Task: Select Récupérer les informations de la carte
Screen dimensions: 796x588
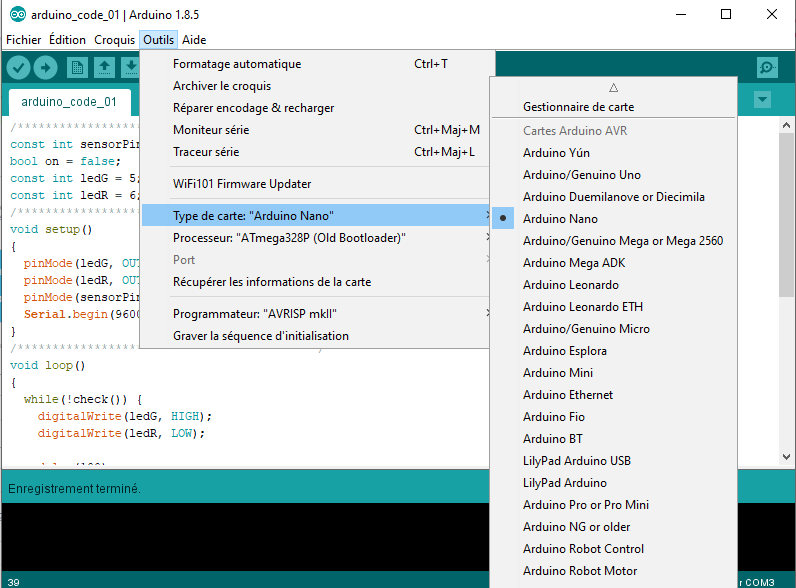Action: (x=315, y=282)
